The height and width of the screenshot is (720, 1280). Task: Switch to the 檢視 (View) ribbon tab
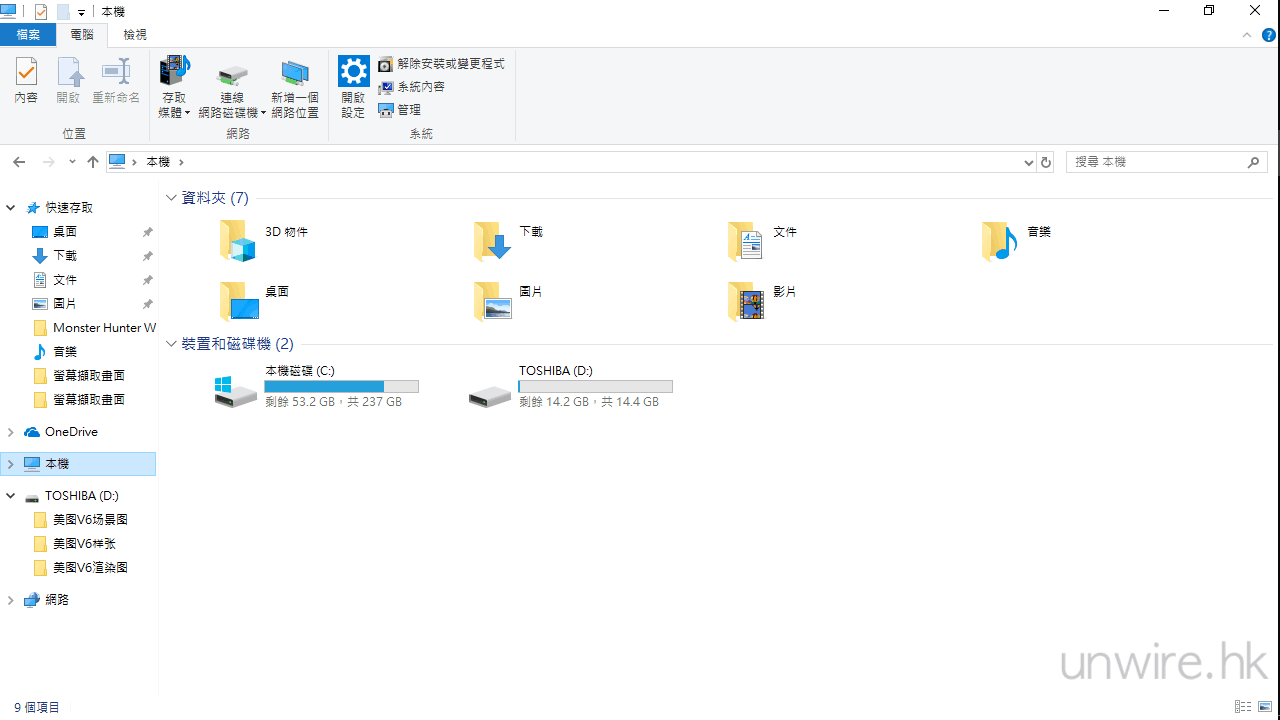point(135,35)
